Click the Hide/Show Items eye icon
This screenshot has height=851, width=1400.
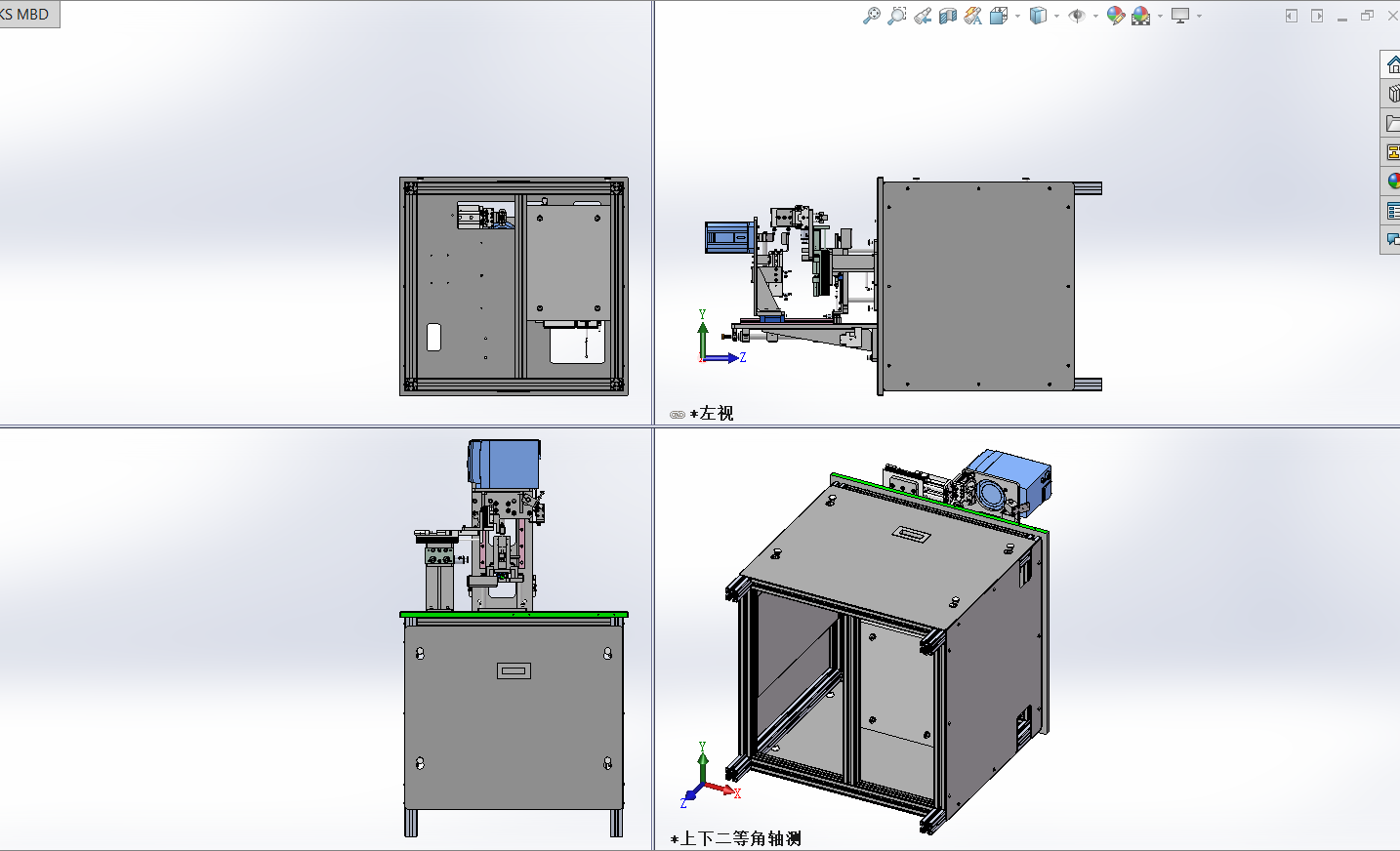1077,16
